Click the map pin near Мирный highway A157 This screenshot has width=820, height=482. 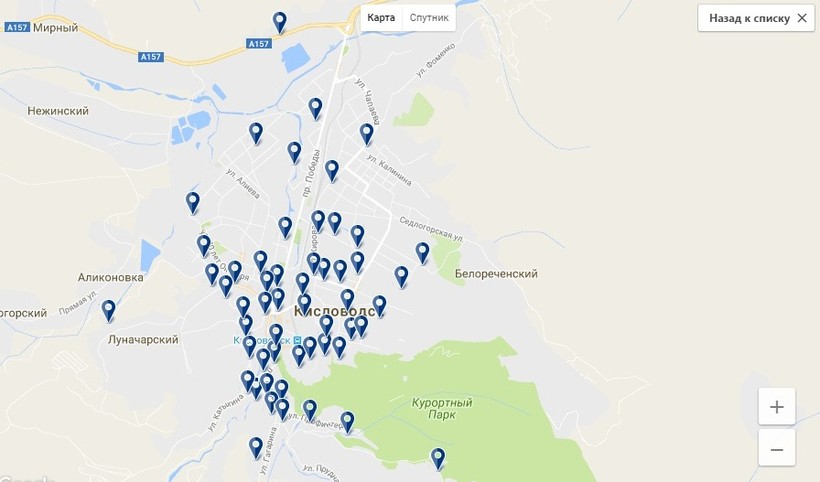coord(280,23)
